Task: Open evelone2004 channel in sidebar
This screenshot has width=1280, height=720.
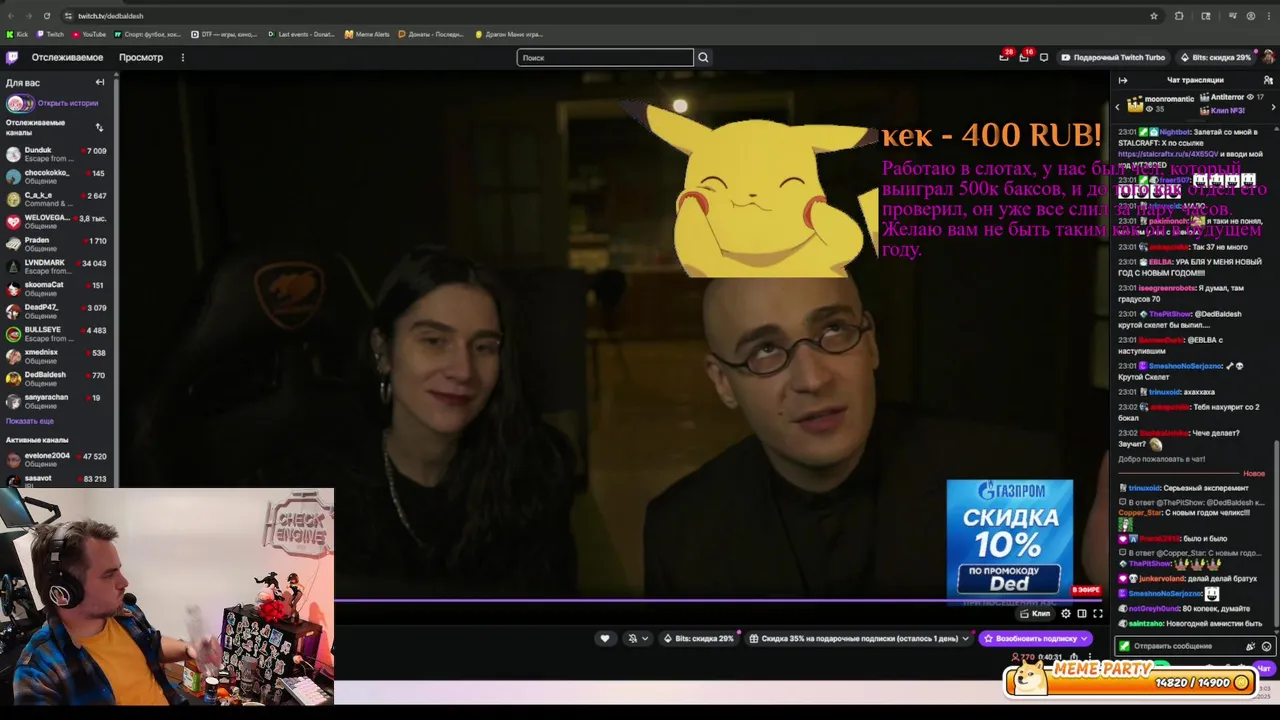Action: (56, 459)
